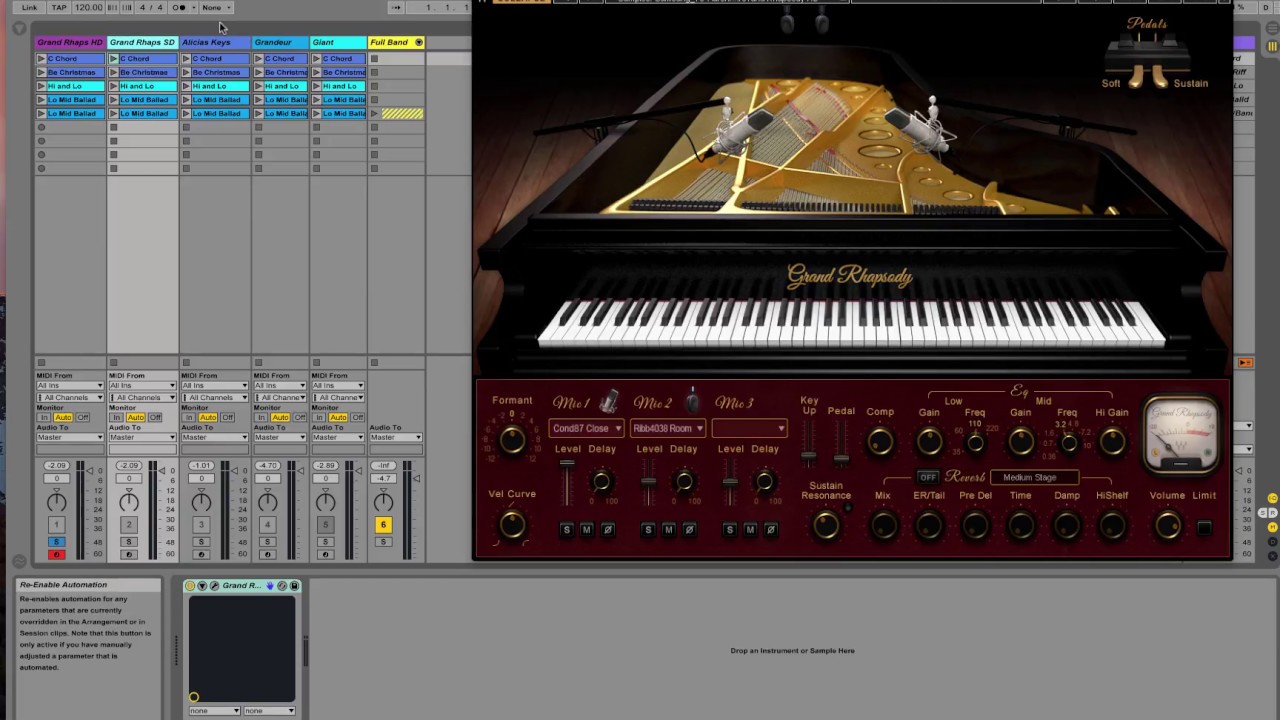Launch Be Christmas clip in Grand Rhaps SD
The height and width of the screenshot is (720, 1280).
[113, 72]
